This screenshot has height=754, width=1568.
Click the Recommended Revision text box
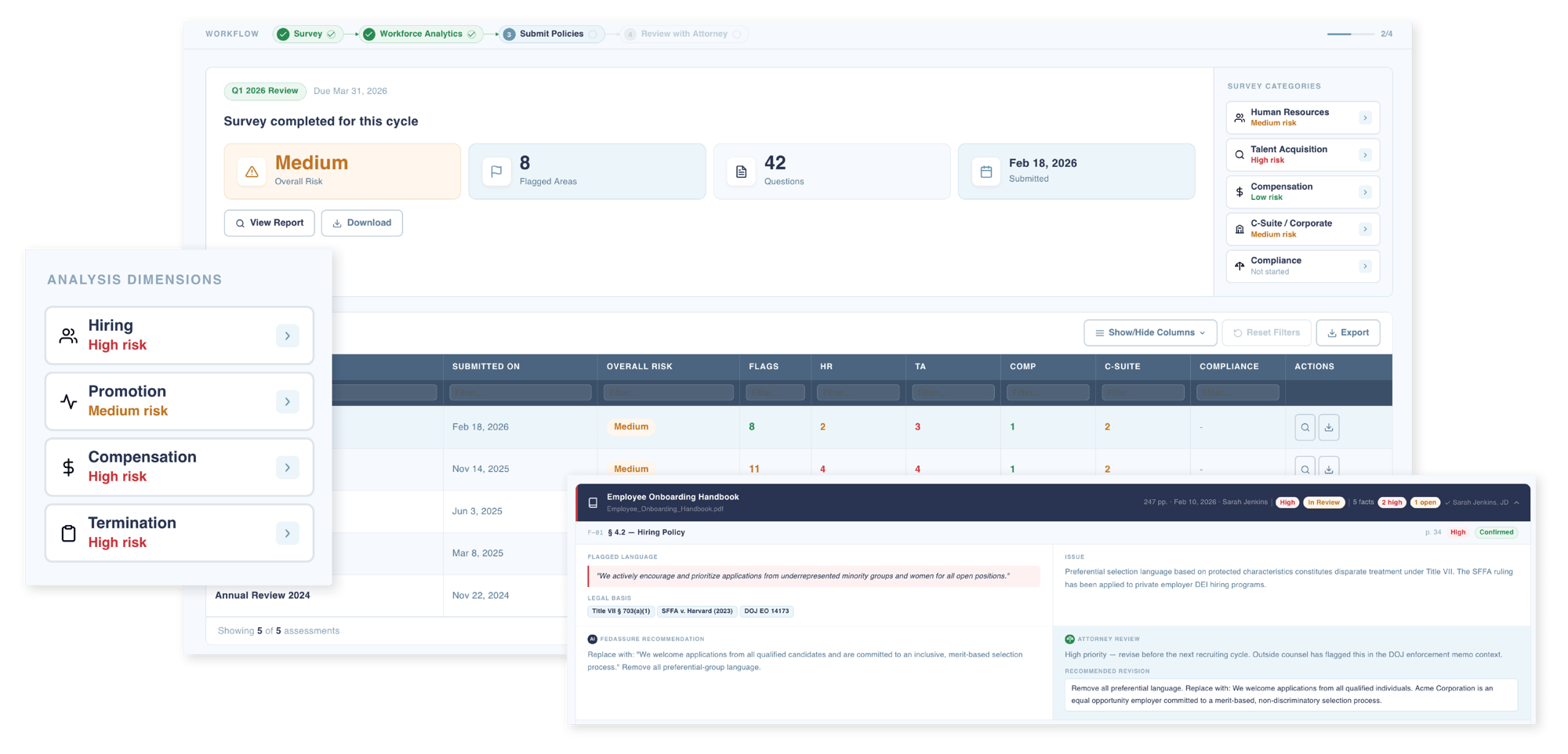1291,694
